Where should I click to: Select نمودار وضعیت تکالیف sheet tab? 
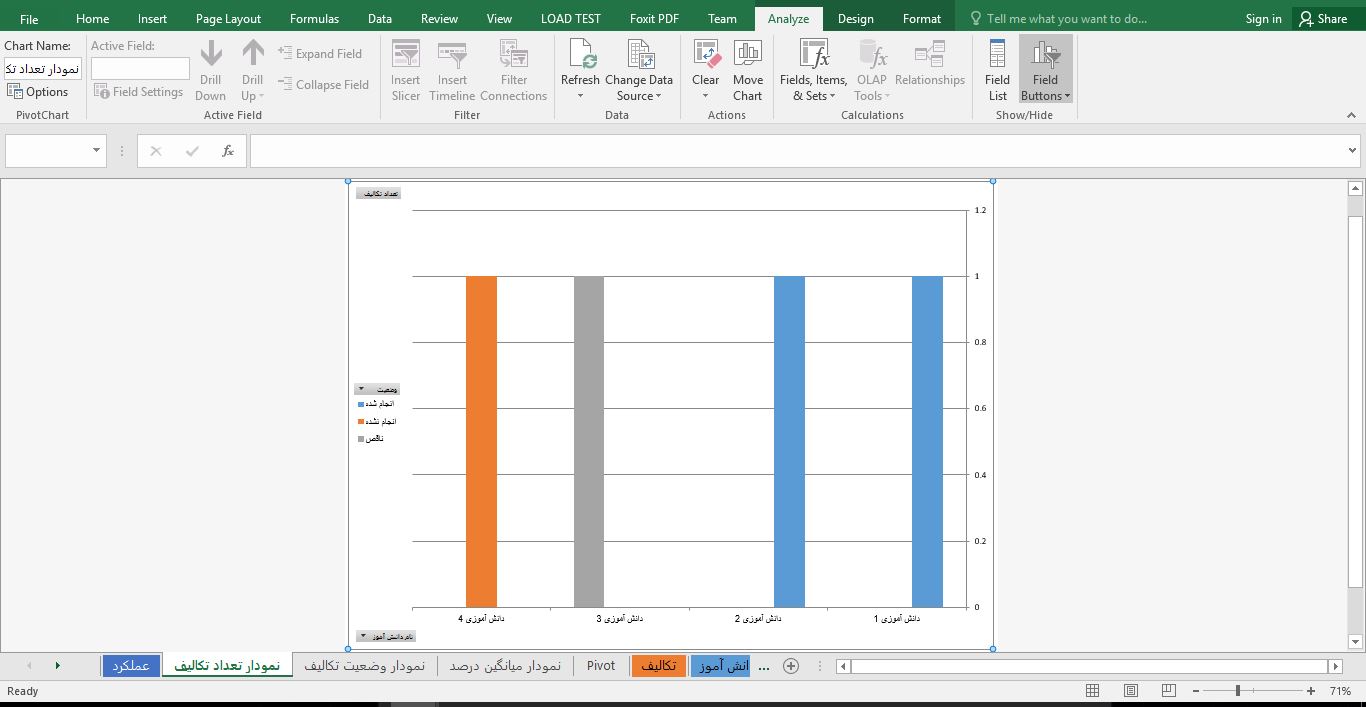[x=365, y=665]
